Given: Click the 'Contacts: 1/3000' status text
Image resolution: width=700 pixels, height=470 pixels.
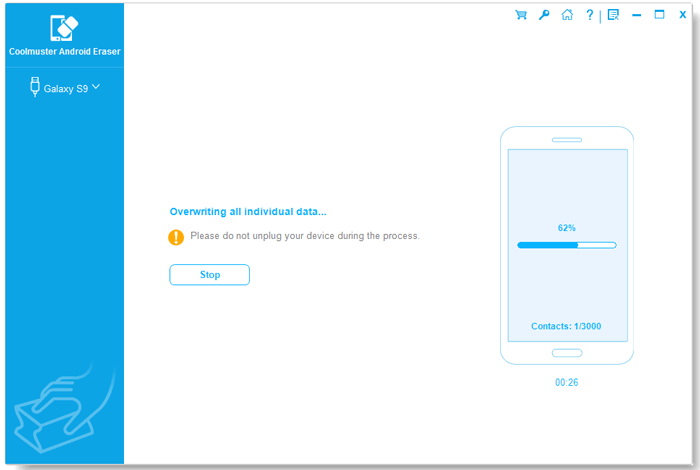Looking at the screenshot, I should (566, 326).
